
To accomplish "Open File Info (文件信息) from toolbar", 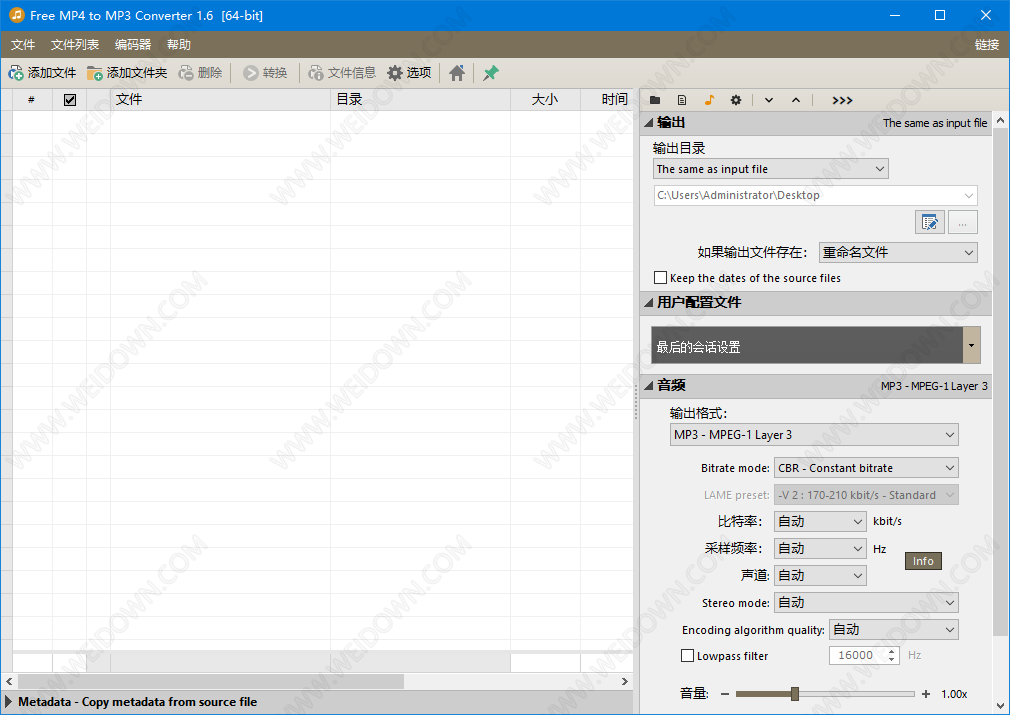I will click(x=342, y=73).
